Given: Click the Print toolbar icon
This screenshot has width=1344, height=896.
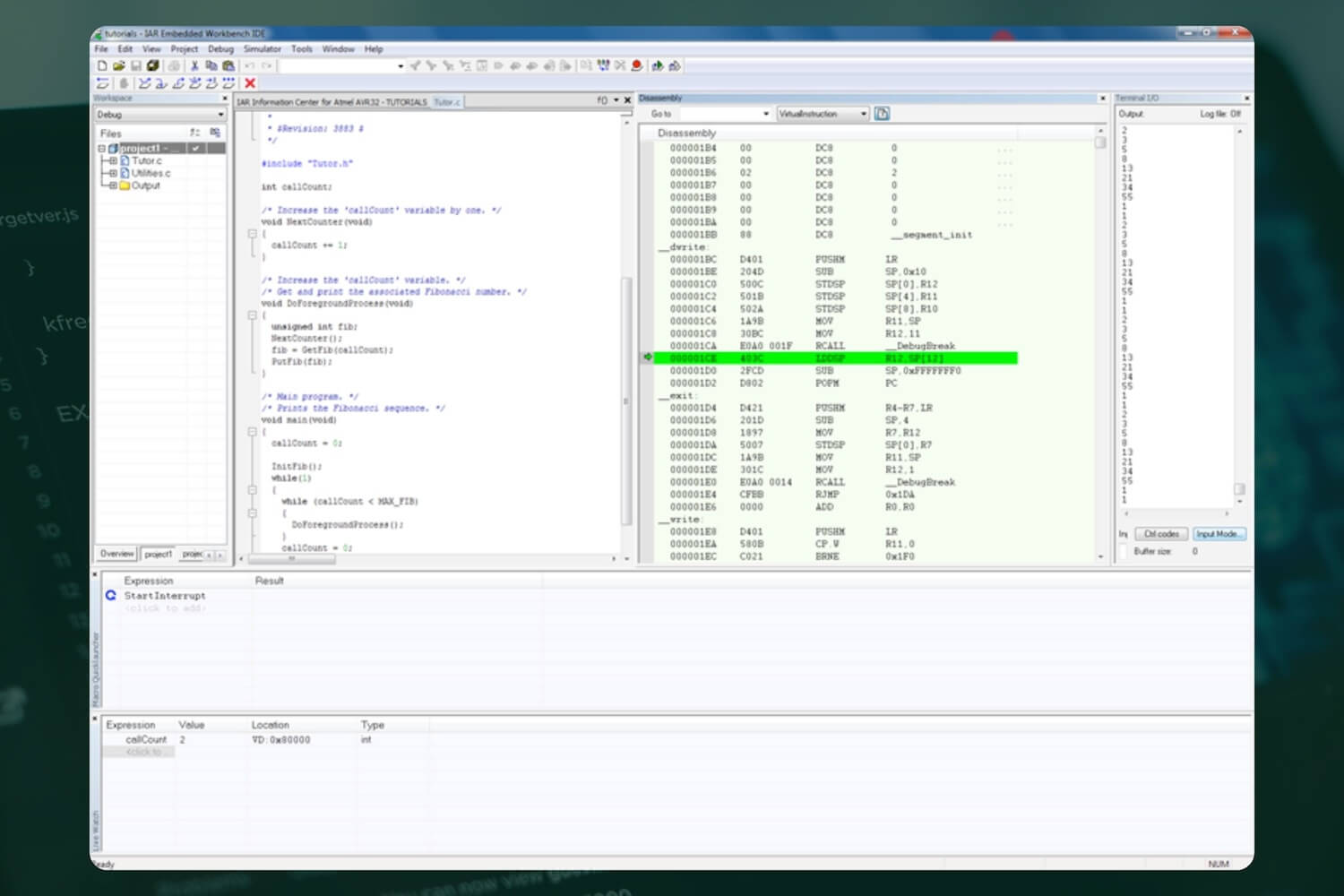Looking at the screenshot, I should (x=174, y=65).
